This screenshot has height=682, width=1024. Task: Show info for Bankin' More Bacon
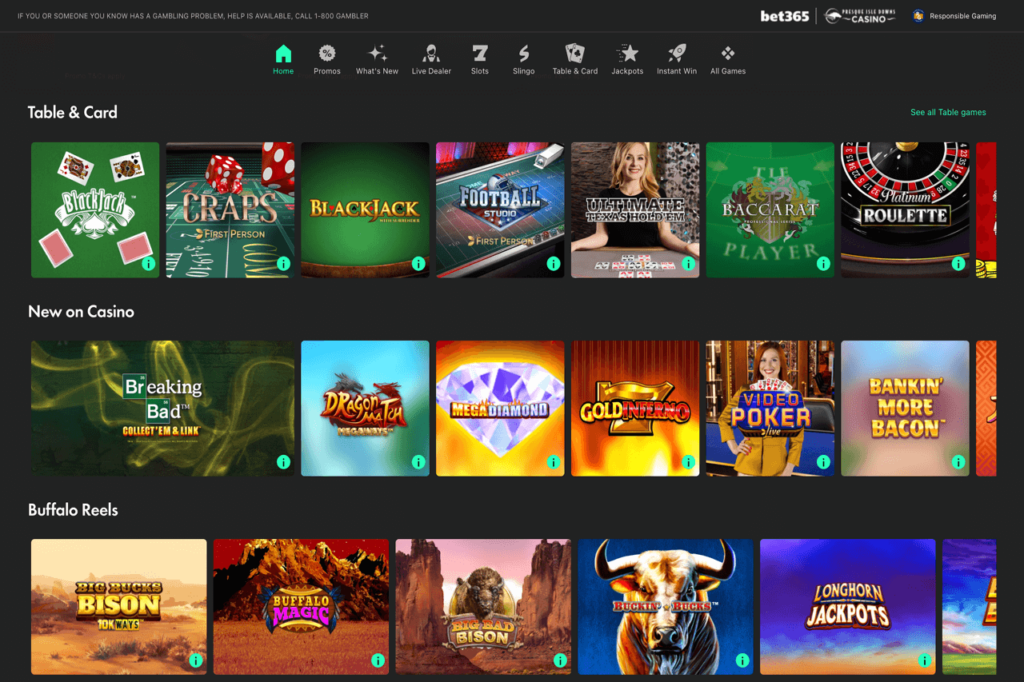(958, 463)
